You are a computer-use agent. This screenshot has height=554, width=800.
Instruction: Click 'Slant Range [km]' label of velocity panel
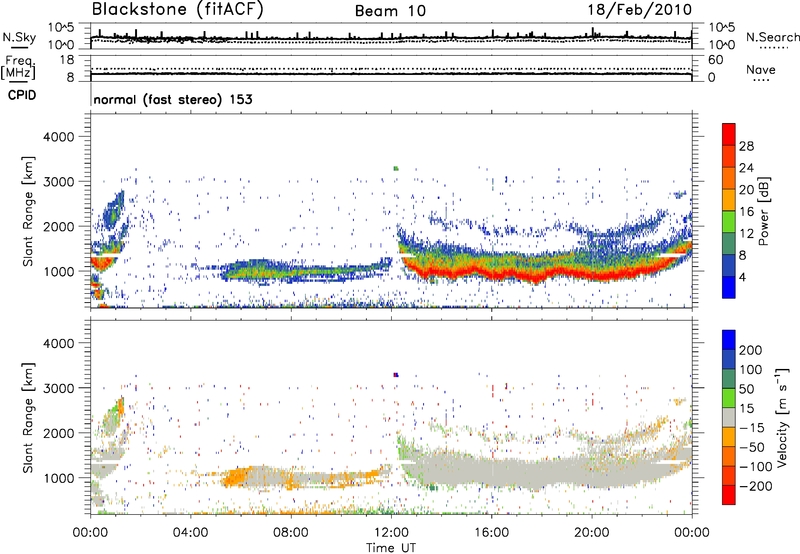[28, 418]
